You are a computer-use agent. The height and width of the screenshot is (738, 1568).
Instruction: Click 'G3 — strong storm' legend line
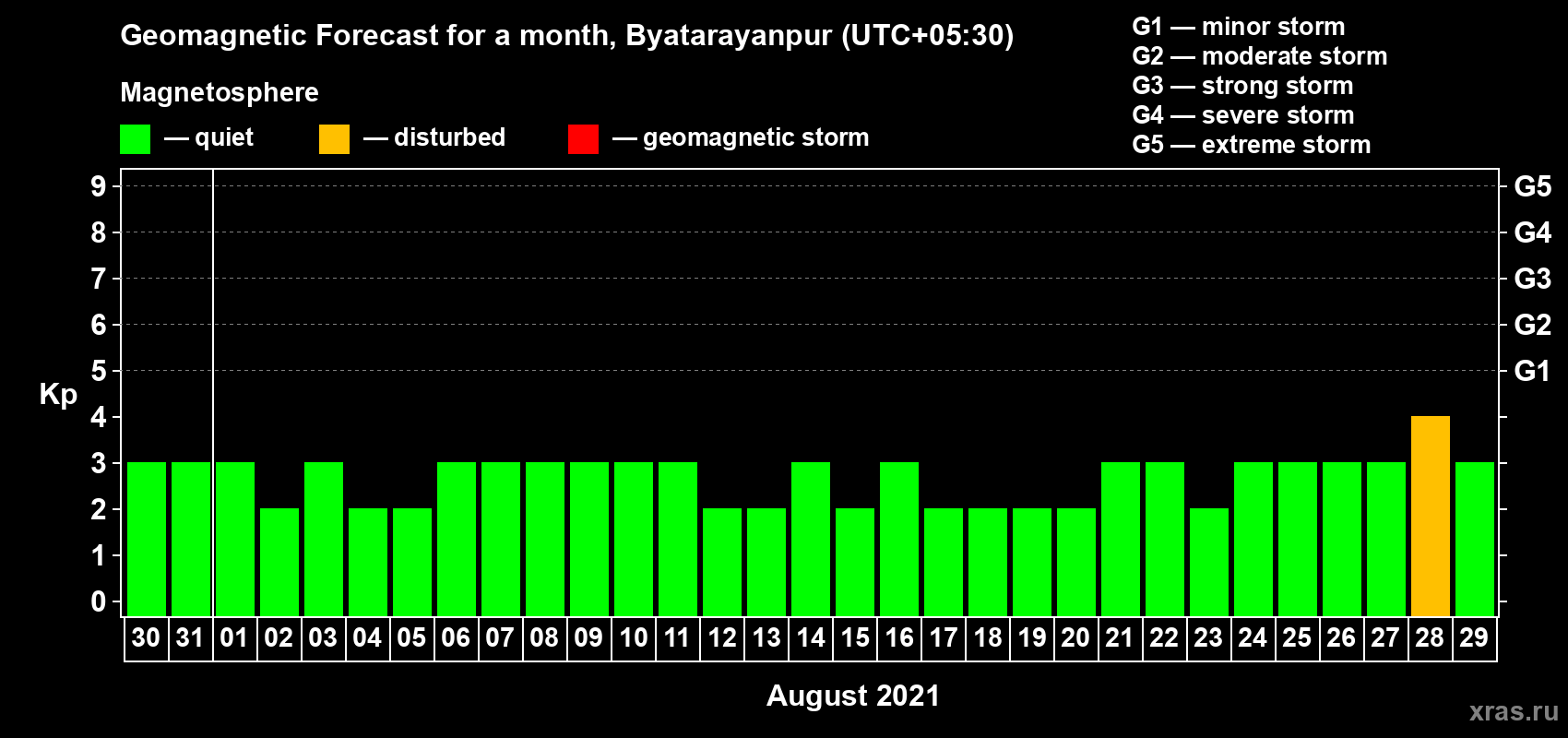(x=1242, y=86)
